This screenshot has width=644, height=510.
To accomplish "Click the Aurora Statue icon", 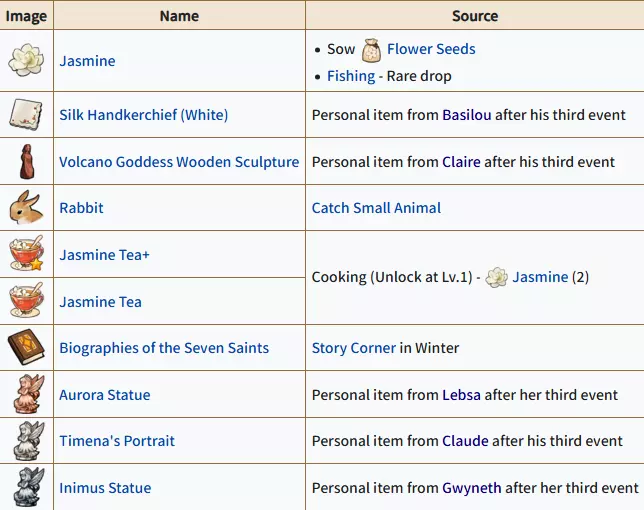I will click(x=26, y=394).
